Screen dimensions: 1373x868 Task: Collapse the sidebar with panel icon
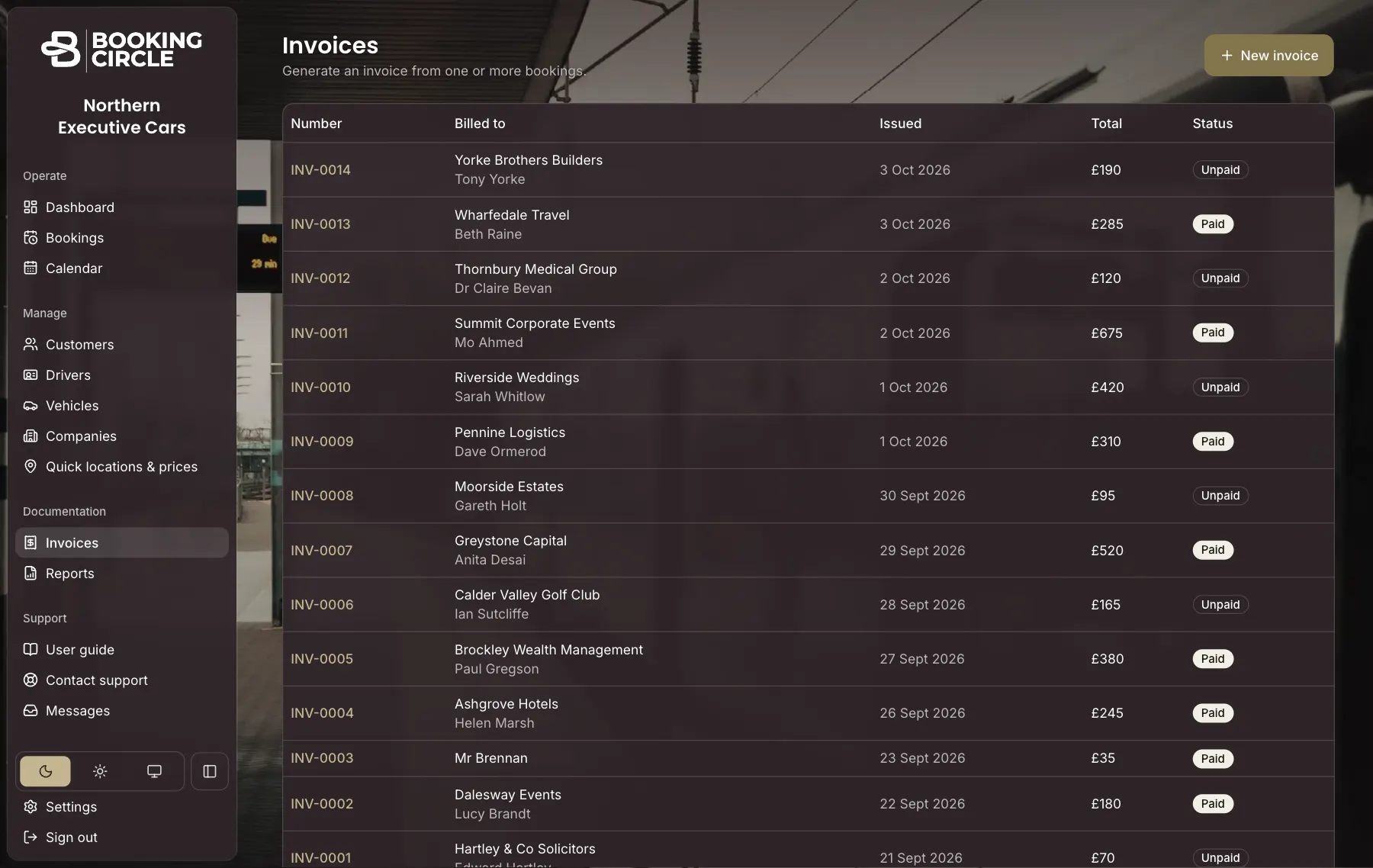[210, 771]
